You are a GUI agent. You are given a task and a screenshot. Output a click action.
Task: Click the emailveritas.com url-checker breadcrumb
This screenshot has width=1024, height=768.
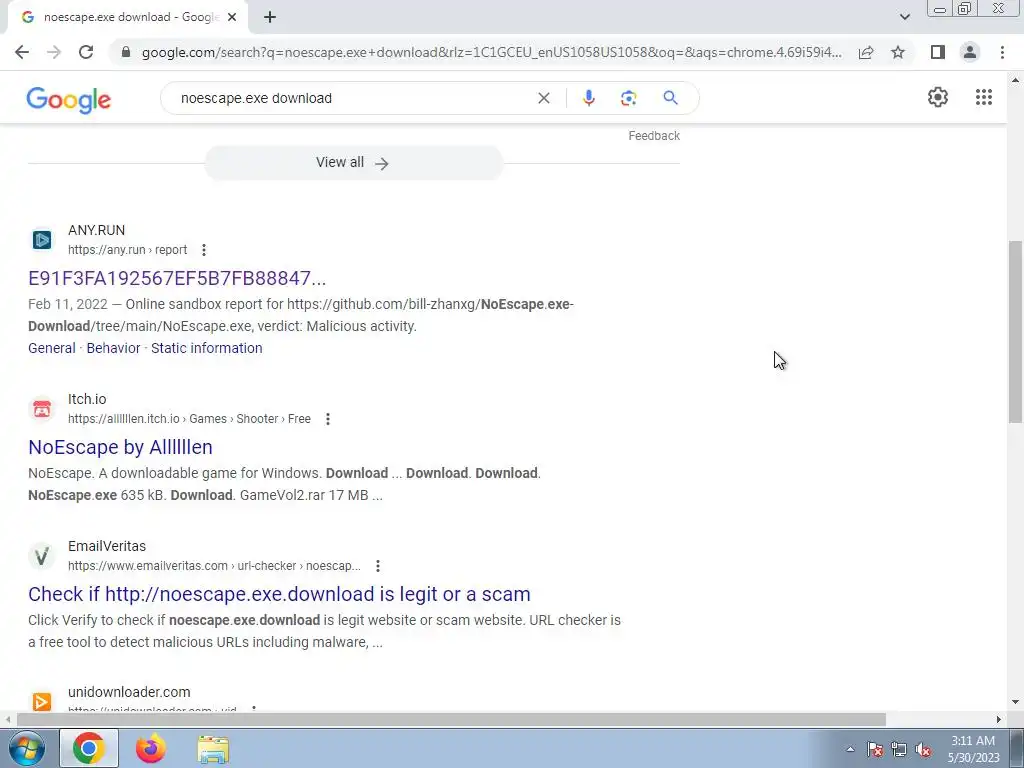pyautogui.click(x=214, y=566)
